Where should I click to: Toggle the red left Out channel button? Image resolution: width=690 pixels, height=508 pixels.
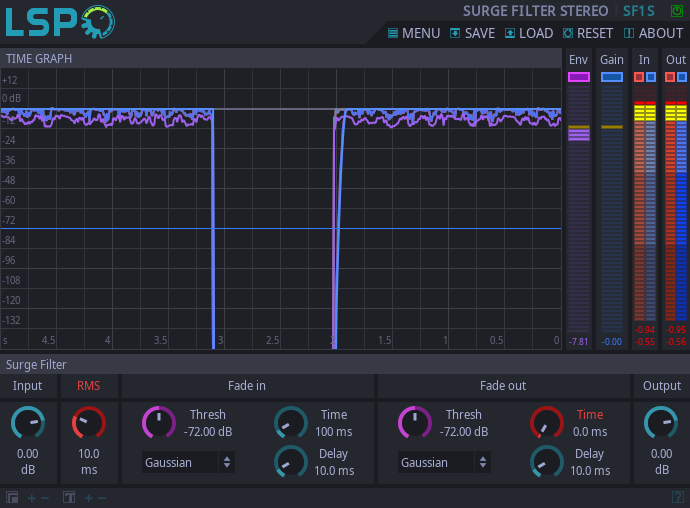tap(670, 77)
